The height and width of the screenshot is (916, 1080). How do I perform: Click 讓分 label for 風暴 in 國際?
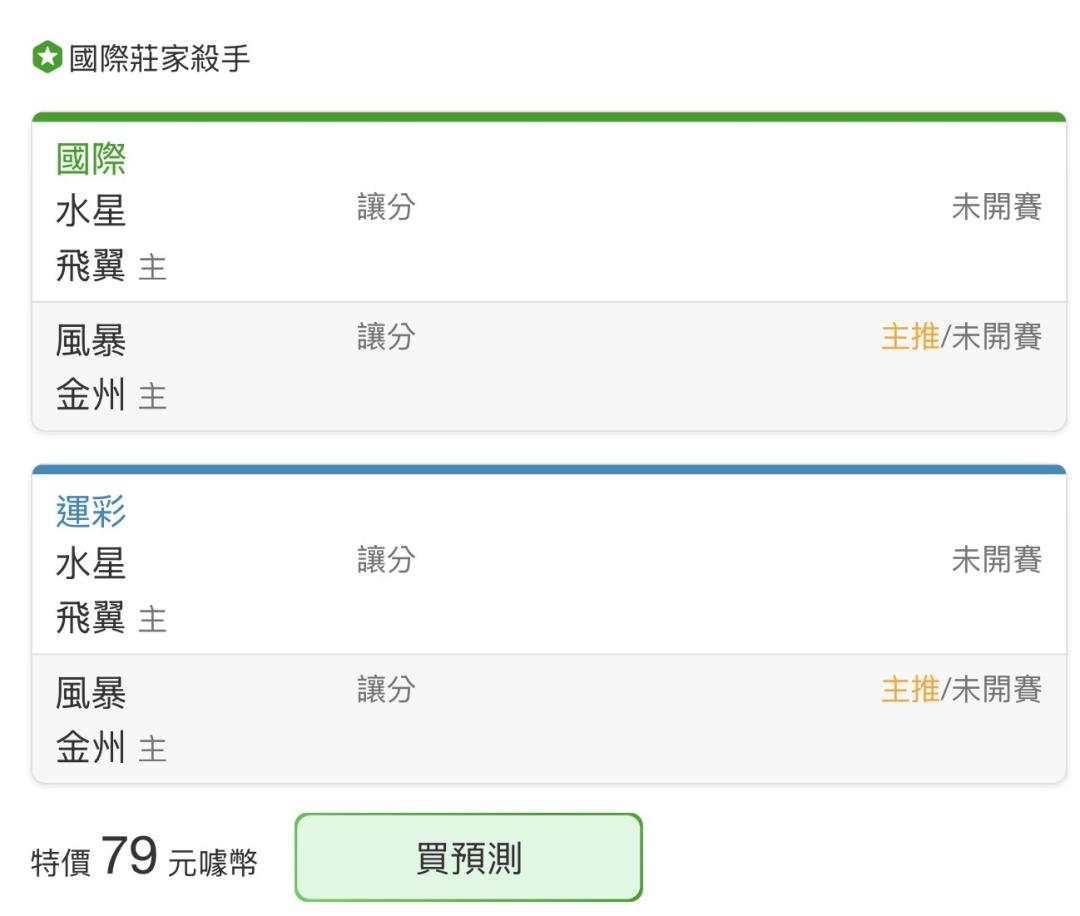click(386, 336)
